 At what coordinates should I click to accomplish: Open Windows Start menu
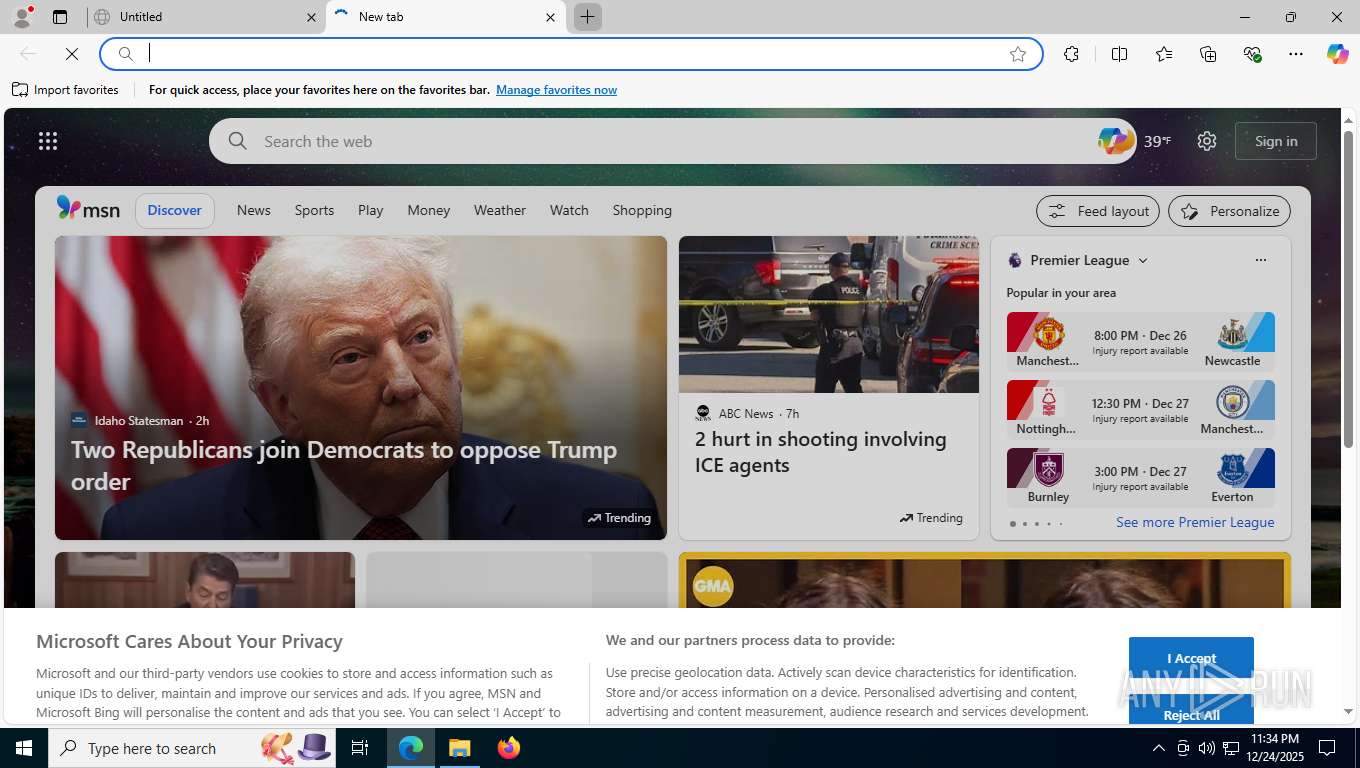(x=24, y=748)
